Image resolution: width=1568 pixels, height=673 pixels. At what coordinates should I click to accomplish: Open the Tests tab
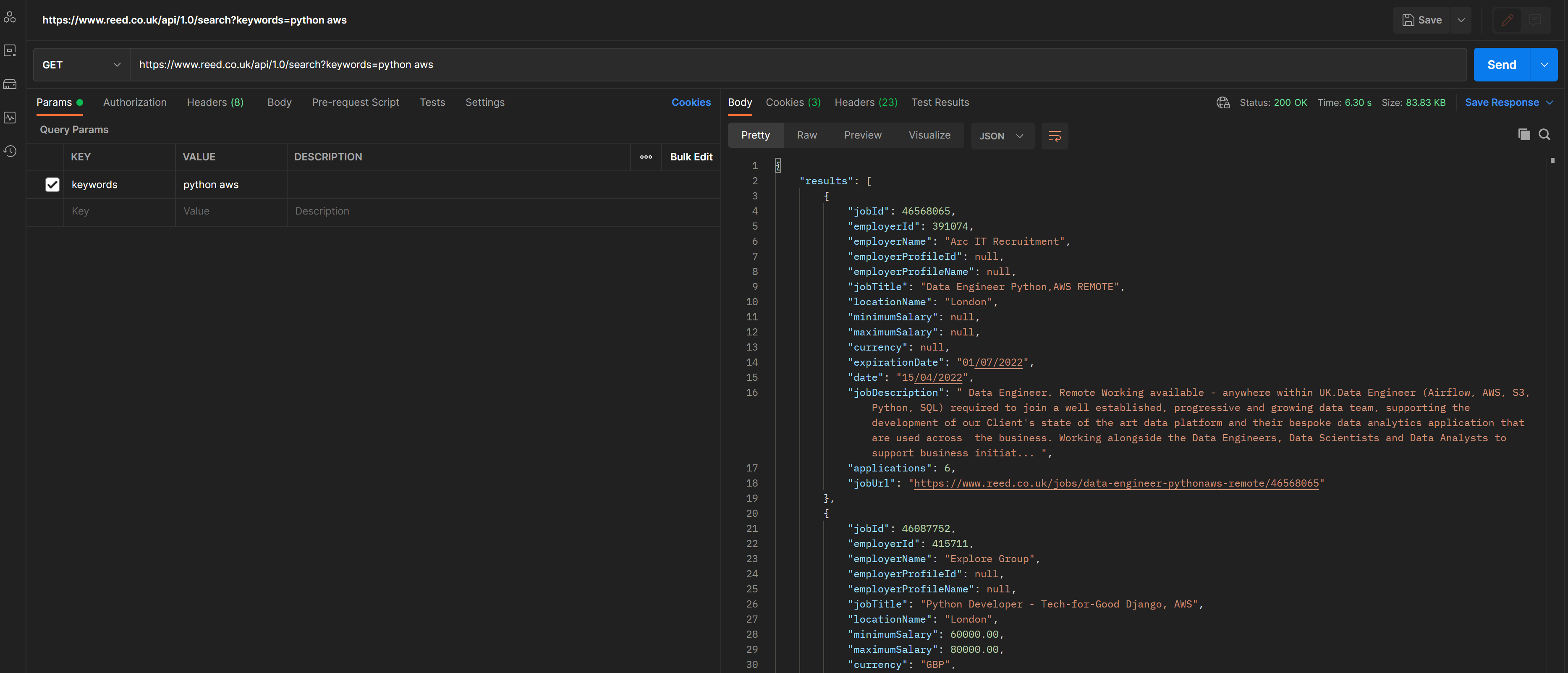click(432, 102)
